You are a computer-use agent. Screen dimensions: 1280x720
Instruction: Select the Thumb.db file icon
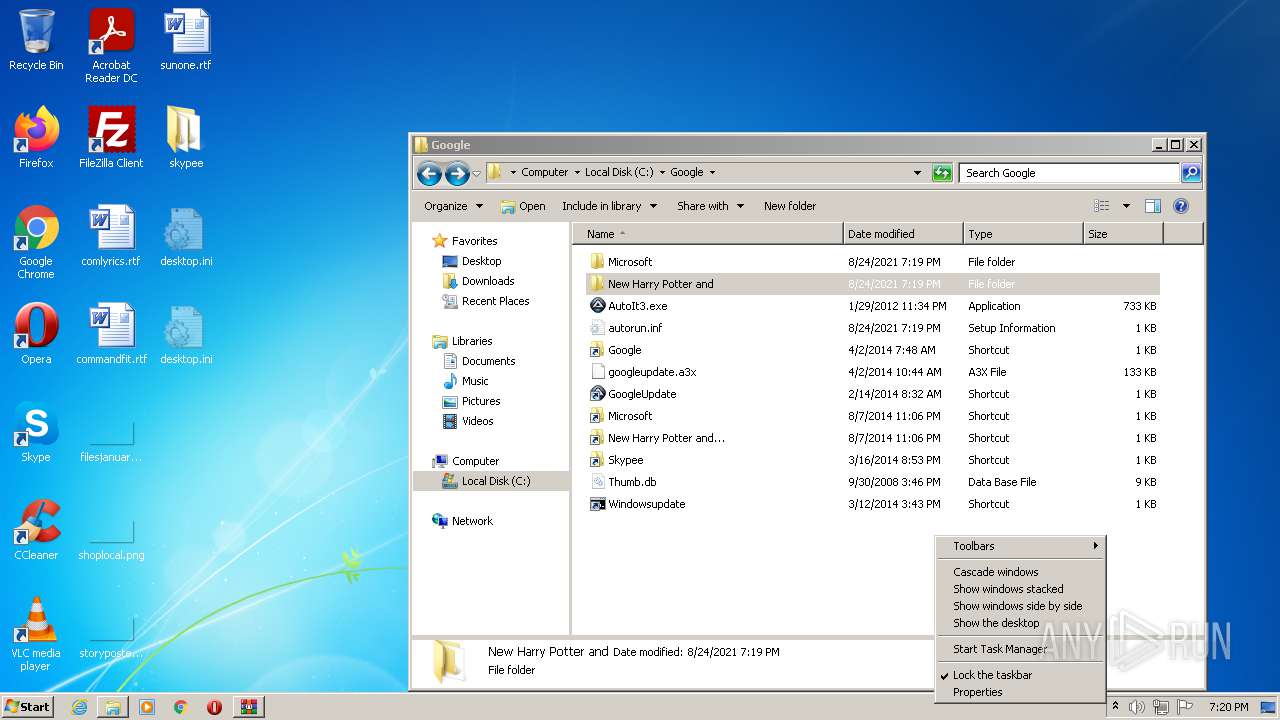coord(598,482)
